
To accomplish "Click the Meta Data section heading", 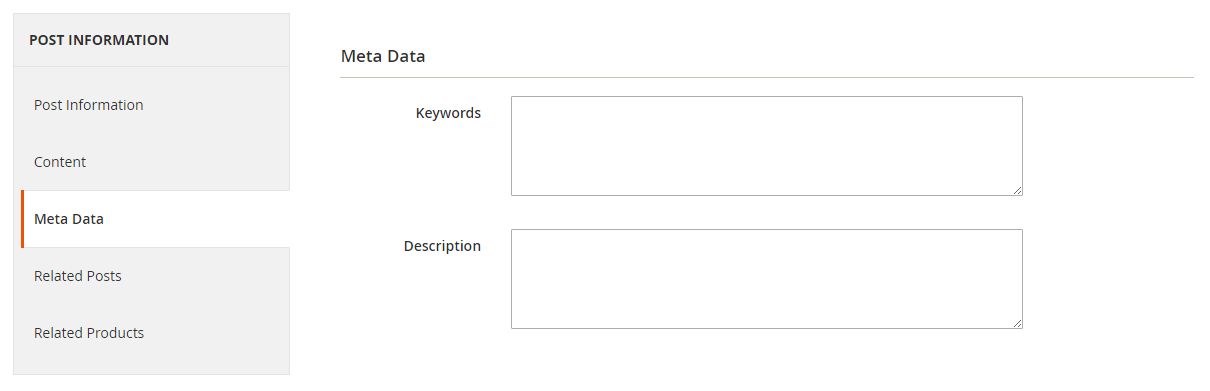I will point(383,56).
